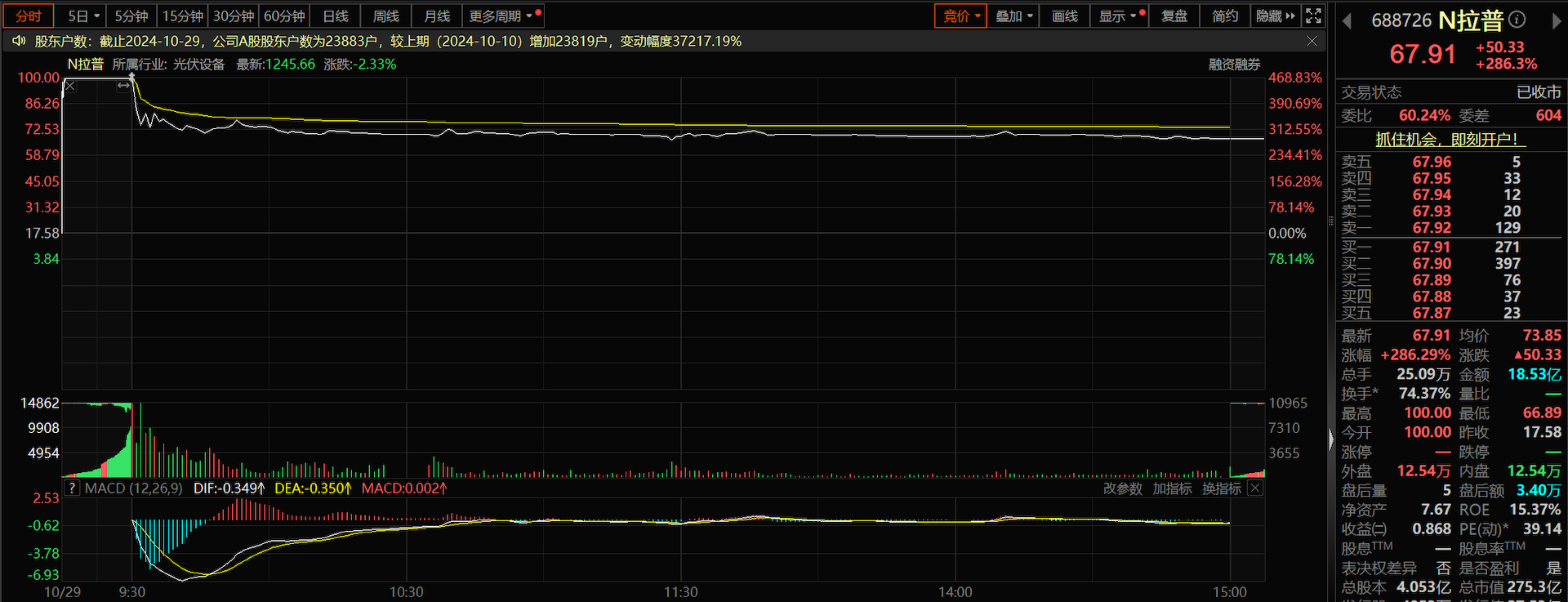
Task: Open the 叠加 overlay dropdown
Action: pos(1013,16)
